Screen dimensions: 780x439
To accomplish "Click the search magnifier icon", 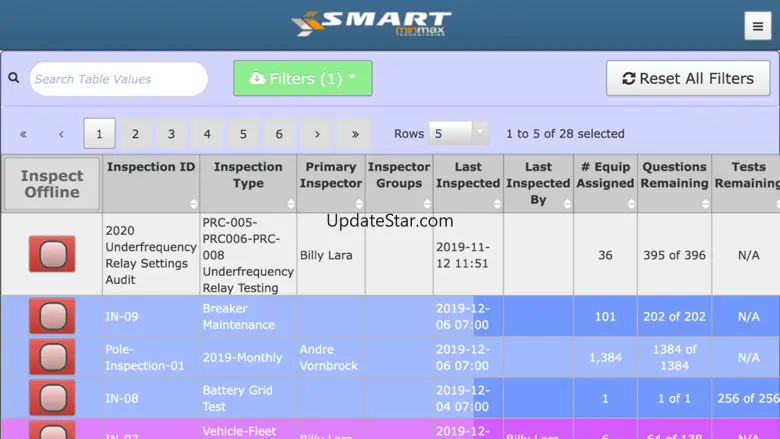I will click(14, 78).
